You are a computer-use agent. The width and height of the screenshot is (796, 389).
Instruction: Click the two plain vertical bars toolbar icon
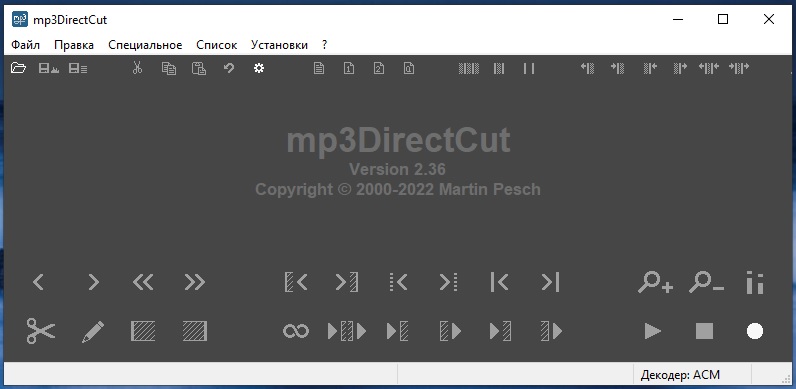click(x=529, y=68)
